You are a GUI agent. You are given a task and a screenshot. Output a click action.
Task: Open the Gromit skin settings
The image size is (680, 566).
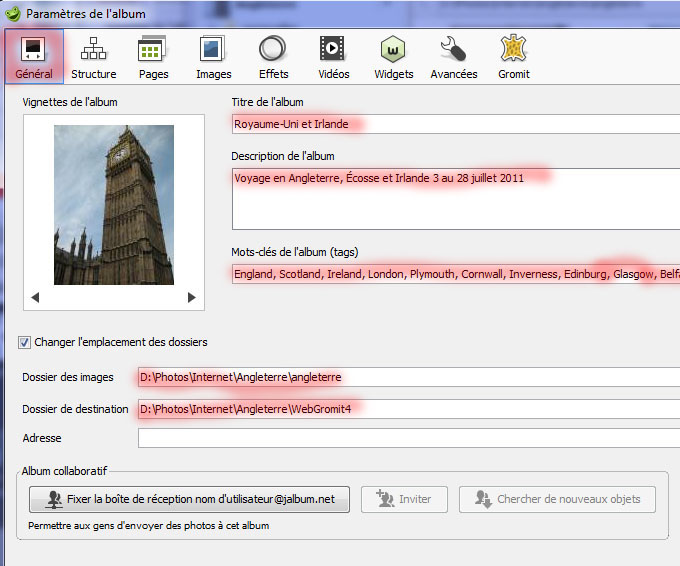click(513, 57)
